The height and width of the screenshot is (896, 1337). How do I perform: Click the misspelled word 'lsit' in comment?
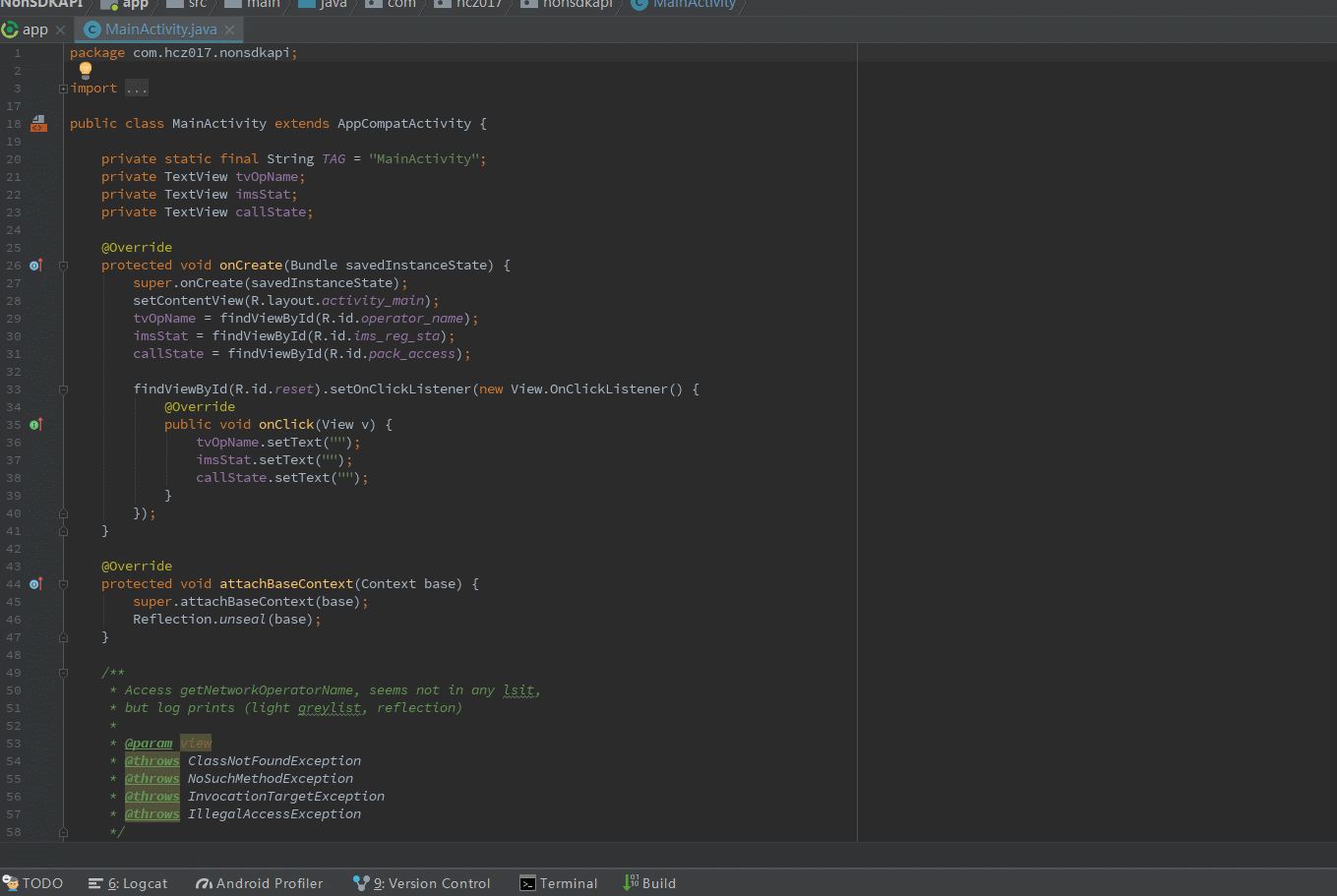(518, 690)
